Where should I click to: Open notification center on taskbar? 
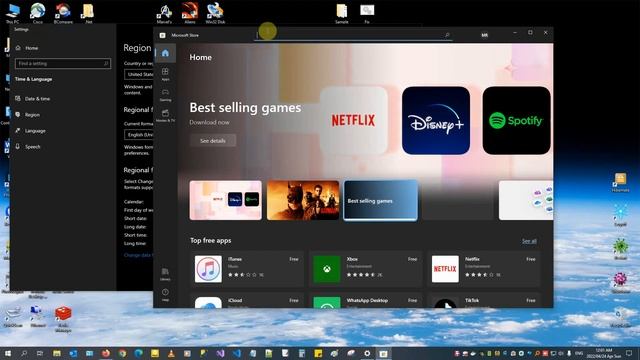point(629,353)
